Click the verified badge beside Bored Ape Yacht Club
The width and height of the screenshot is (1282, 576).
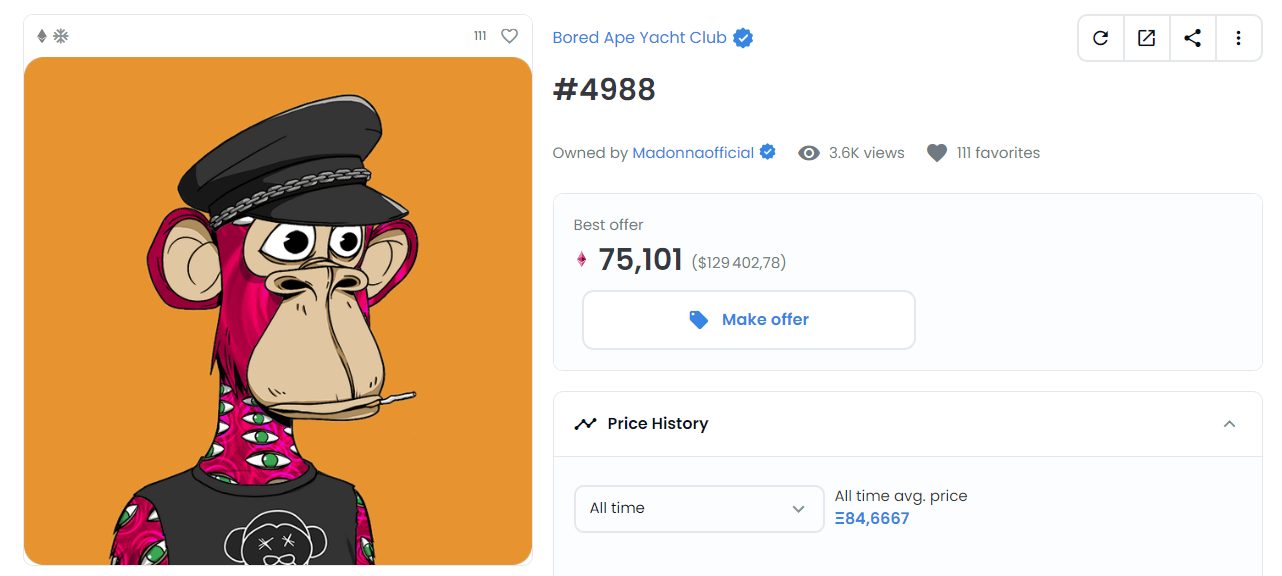pos(742,37)
